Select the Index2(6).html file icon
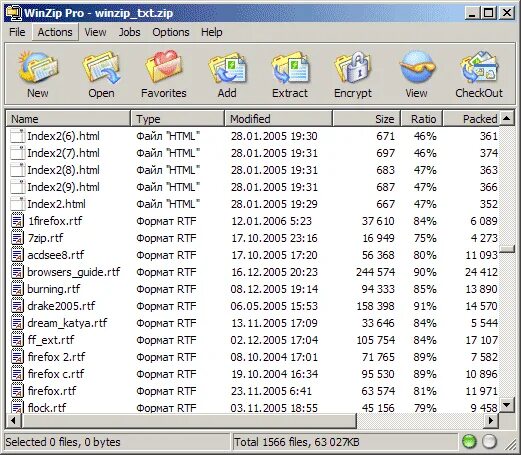The width and height of the screenshot is (521, 455). point(17,136)
